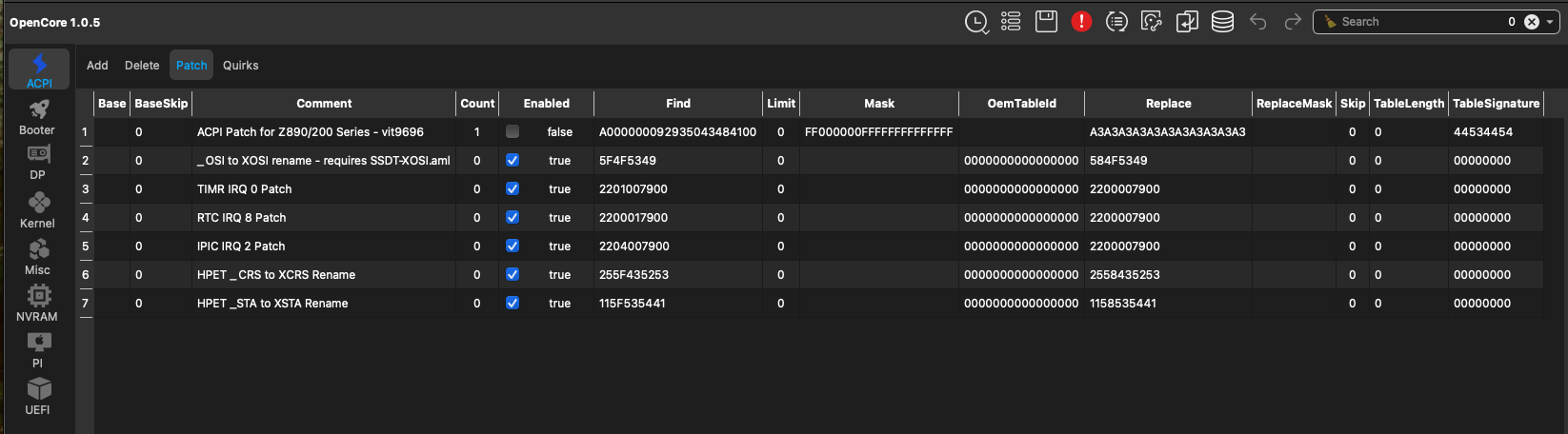Open the DP sidebar section
The image size is (1568, 434).
coord(37,163)
